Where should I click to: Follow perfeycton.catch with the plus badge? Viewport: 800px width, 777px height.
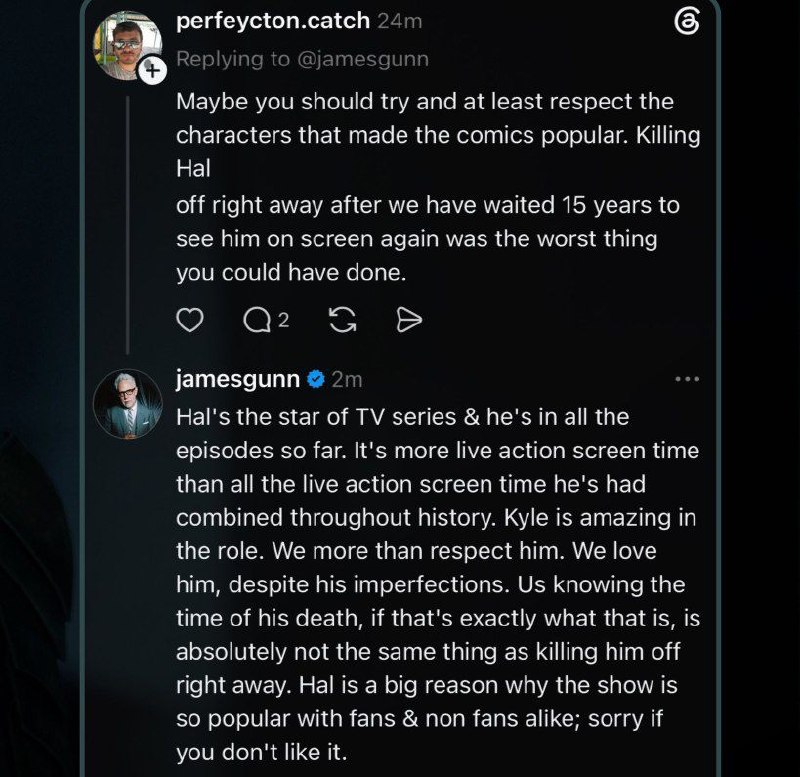pyautogui.click(x=152, y=70)
